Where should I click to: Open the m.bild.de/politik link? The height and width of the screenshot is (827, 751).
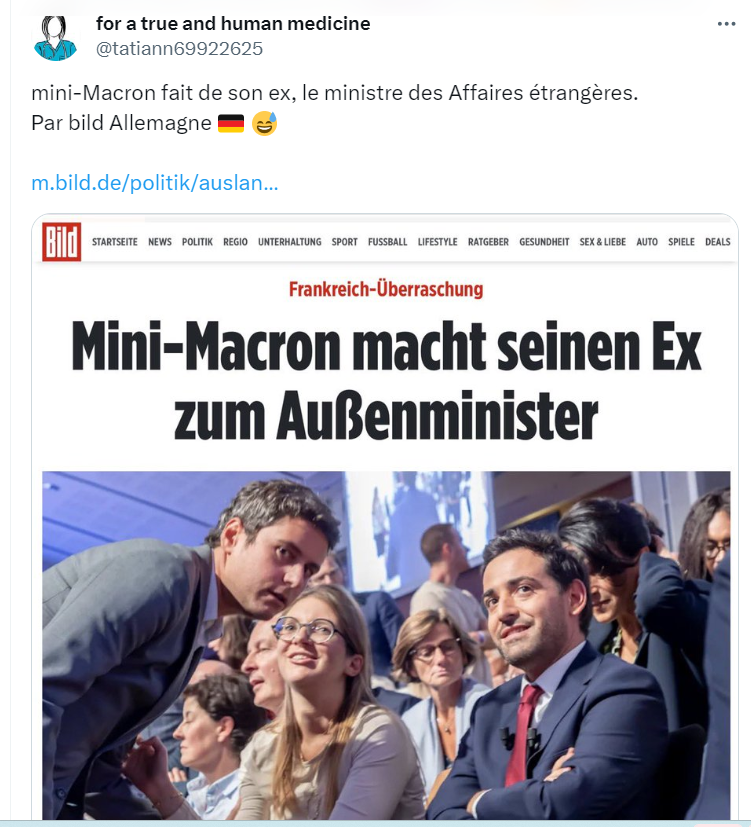(155, 183)
